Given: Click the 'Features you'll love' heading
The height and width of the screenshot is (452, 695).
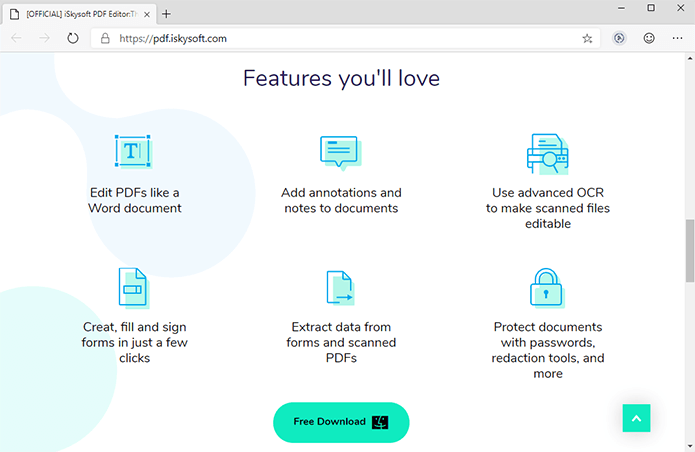Looking at the screenshot, I should (x=341, y=78).
